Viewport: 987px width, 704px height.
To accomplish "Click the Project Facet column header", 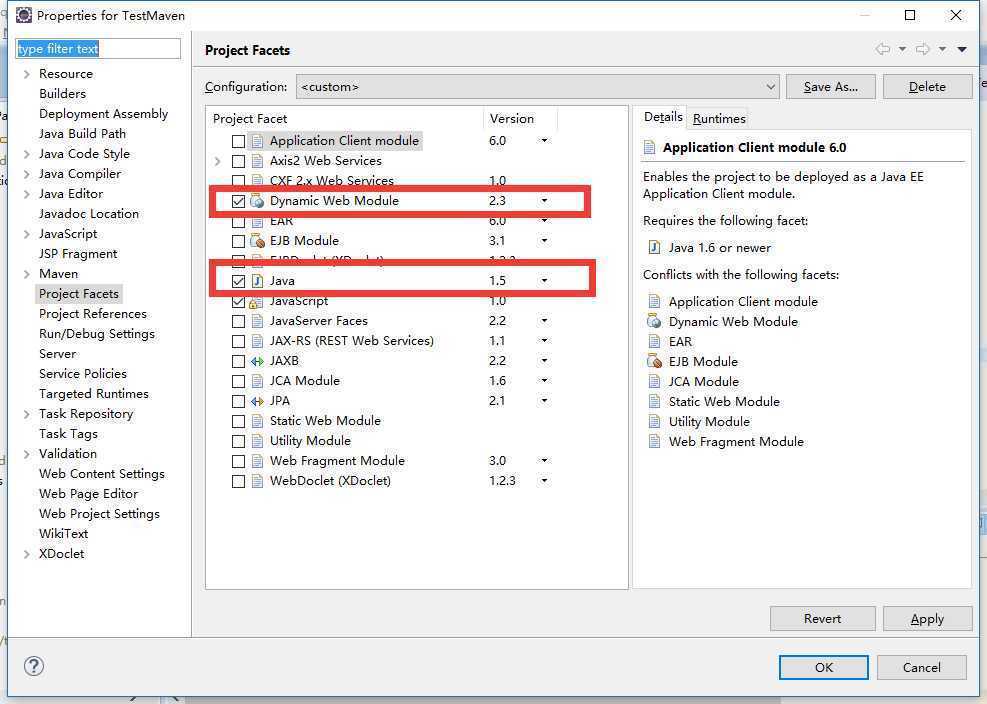I will 345,118.
